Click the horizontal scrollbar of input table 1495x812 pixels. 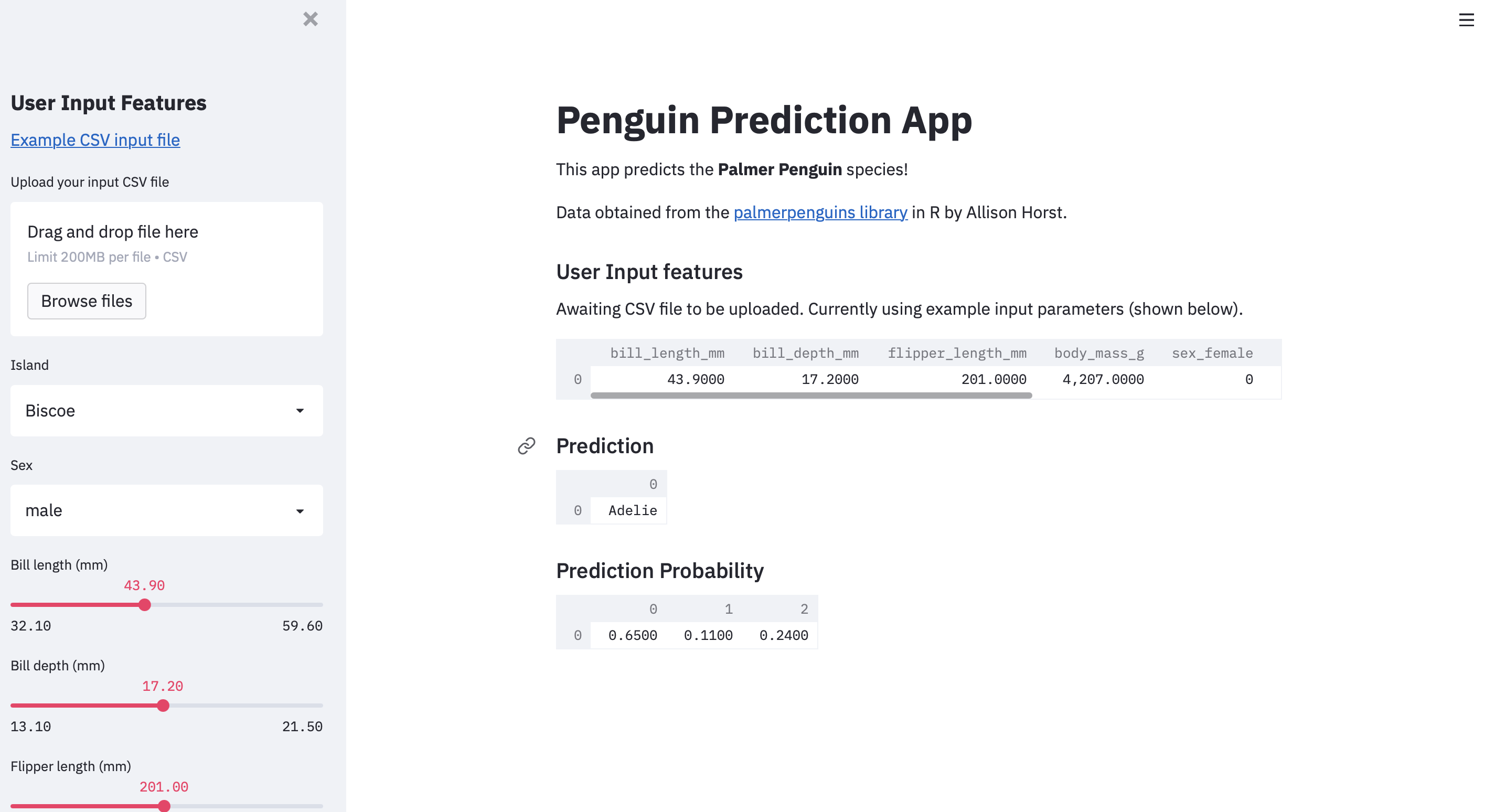(811, 396)
